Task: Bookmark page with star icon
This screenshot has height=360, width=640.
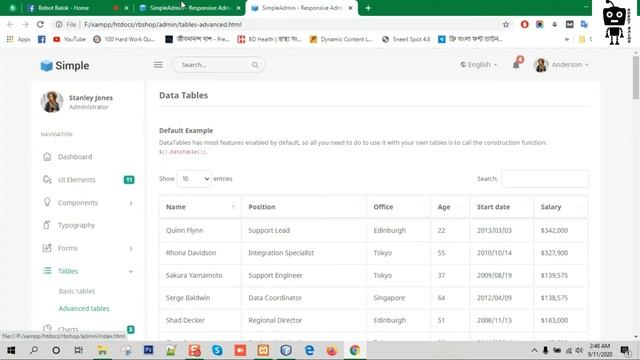Action: pos(506,24)
